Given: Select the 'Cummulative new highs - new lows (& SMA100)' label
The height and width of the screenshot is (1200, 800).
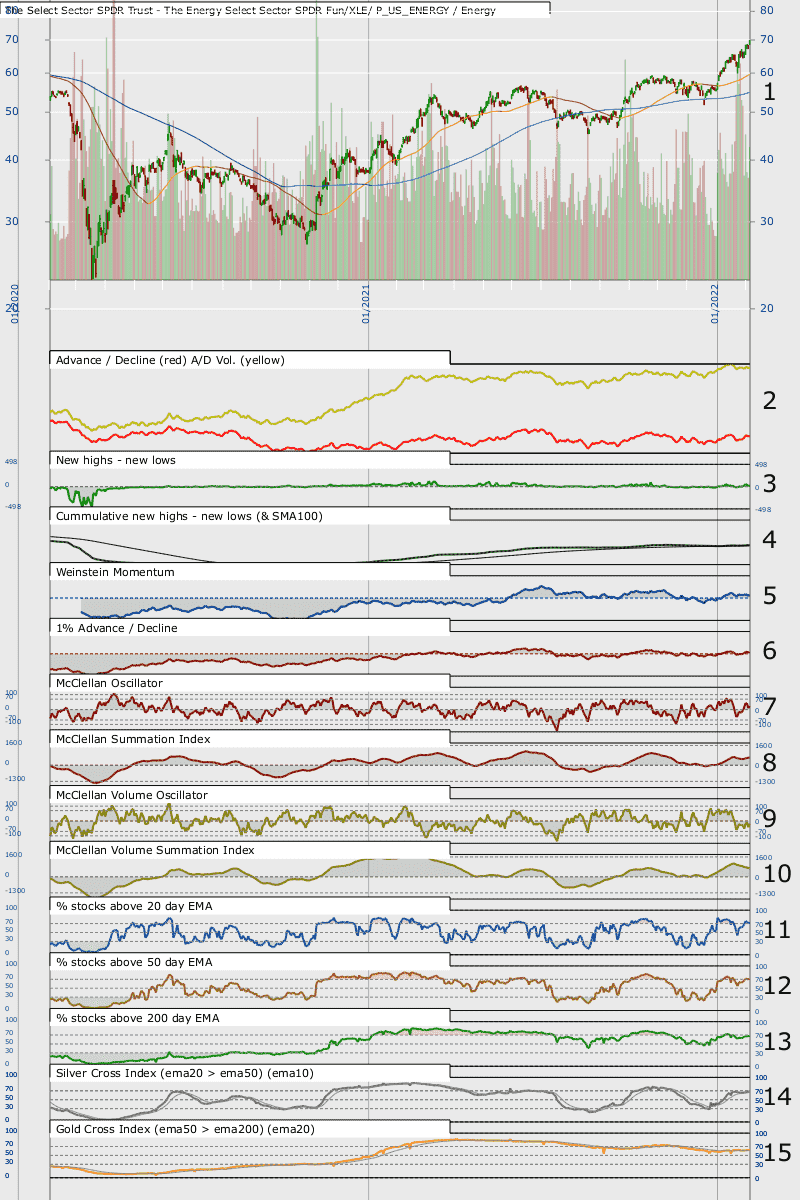Looking at the screenshot, I should point(189,516).
